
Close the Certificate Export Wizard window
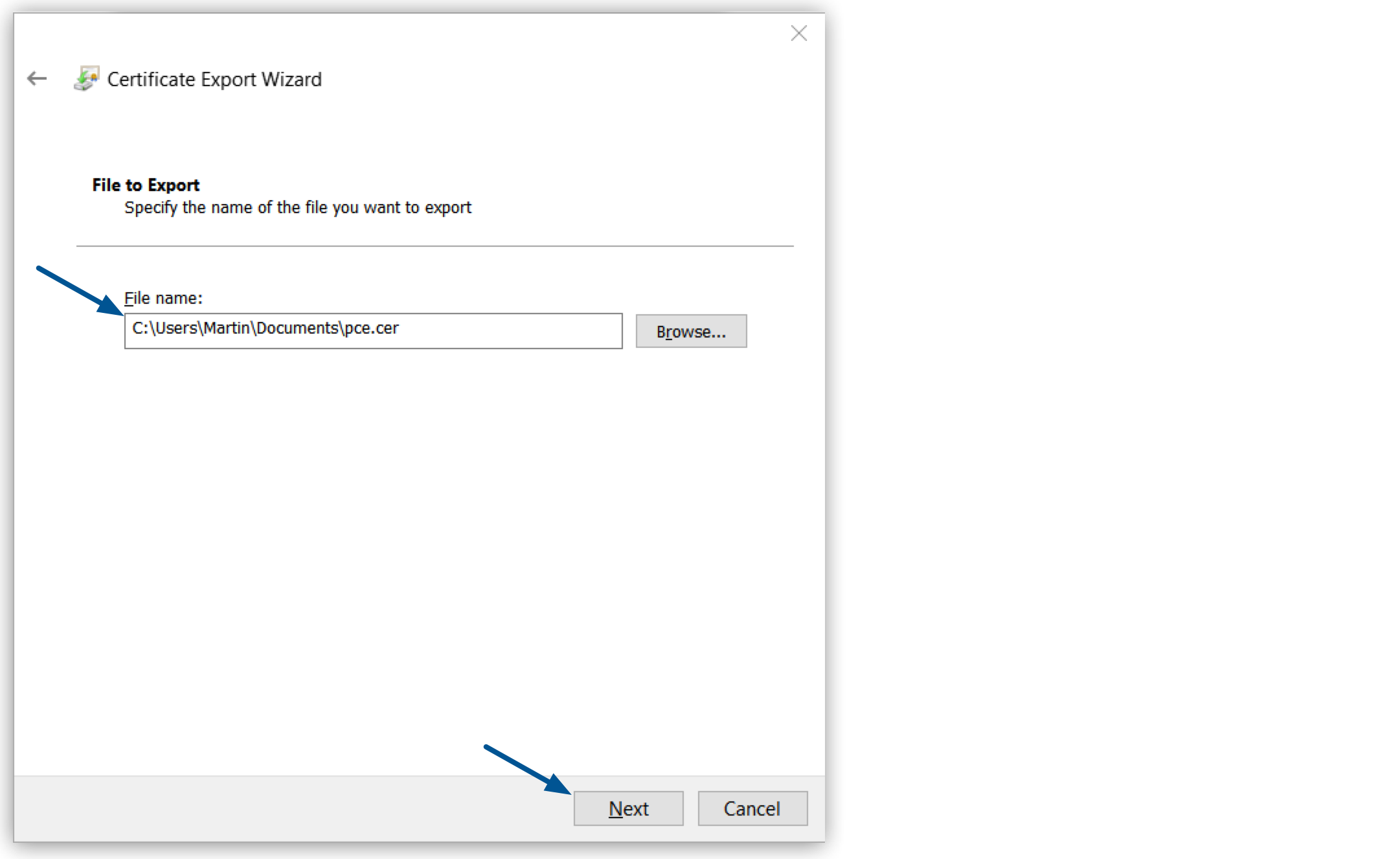798,34
